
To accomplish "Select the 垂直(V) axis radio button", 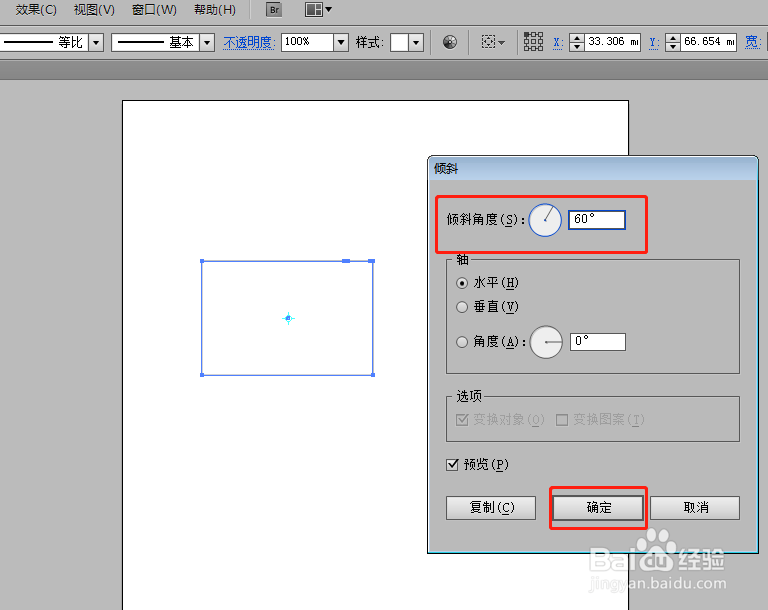I will click(x=461, y=307).
